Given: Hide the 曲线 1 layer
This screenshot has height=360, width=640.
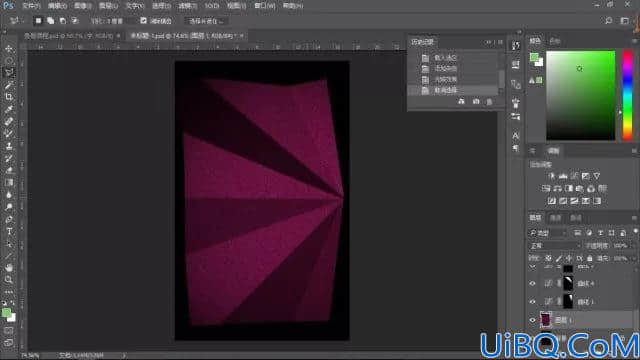Looking at the screenshot, I should click(532, 302).
